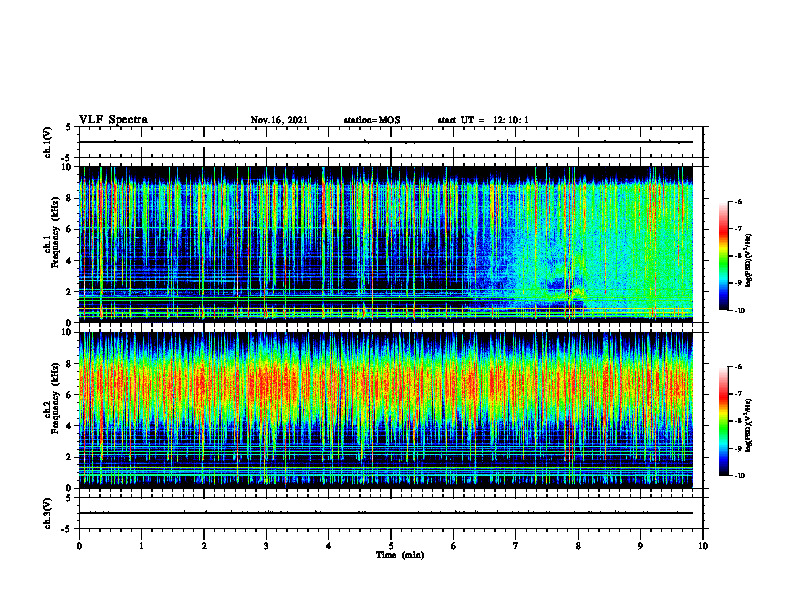Screen dimensions: 792x612
Task: Click the ch.2 spectrogram color scale bar
Action: pyautogui.click(x=724, y=421)
